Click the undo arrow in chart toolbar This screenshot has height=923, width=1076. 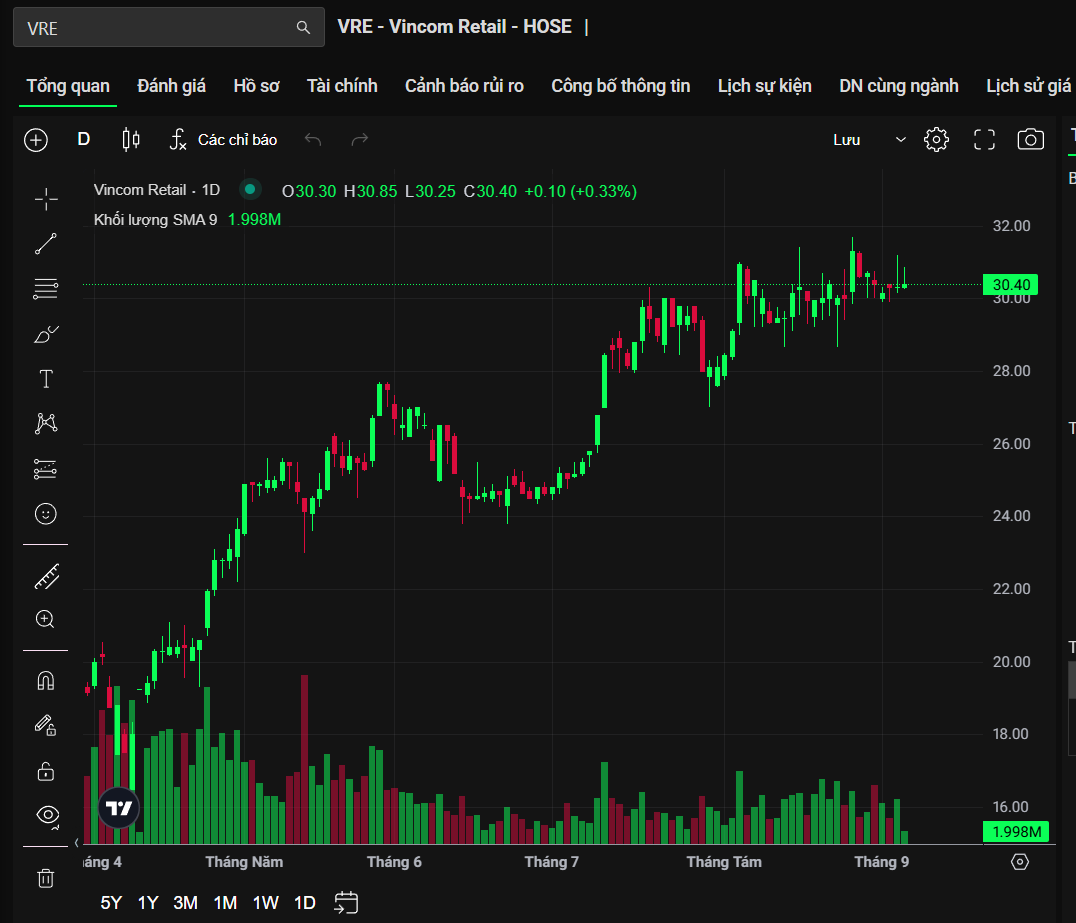pos(313,140)
